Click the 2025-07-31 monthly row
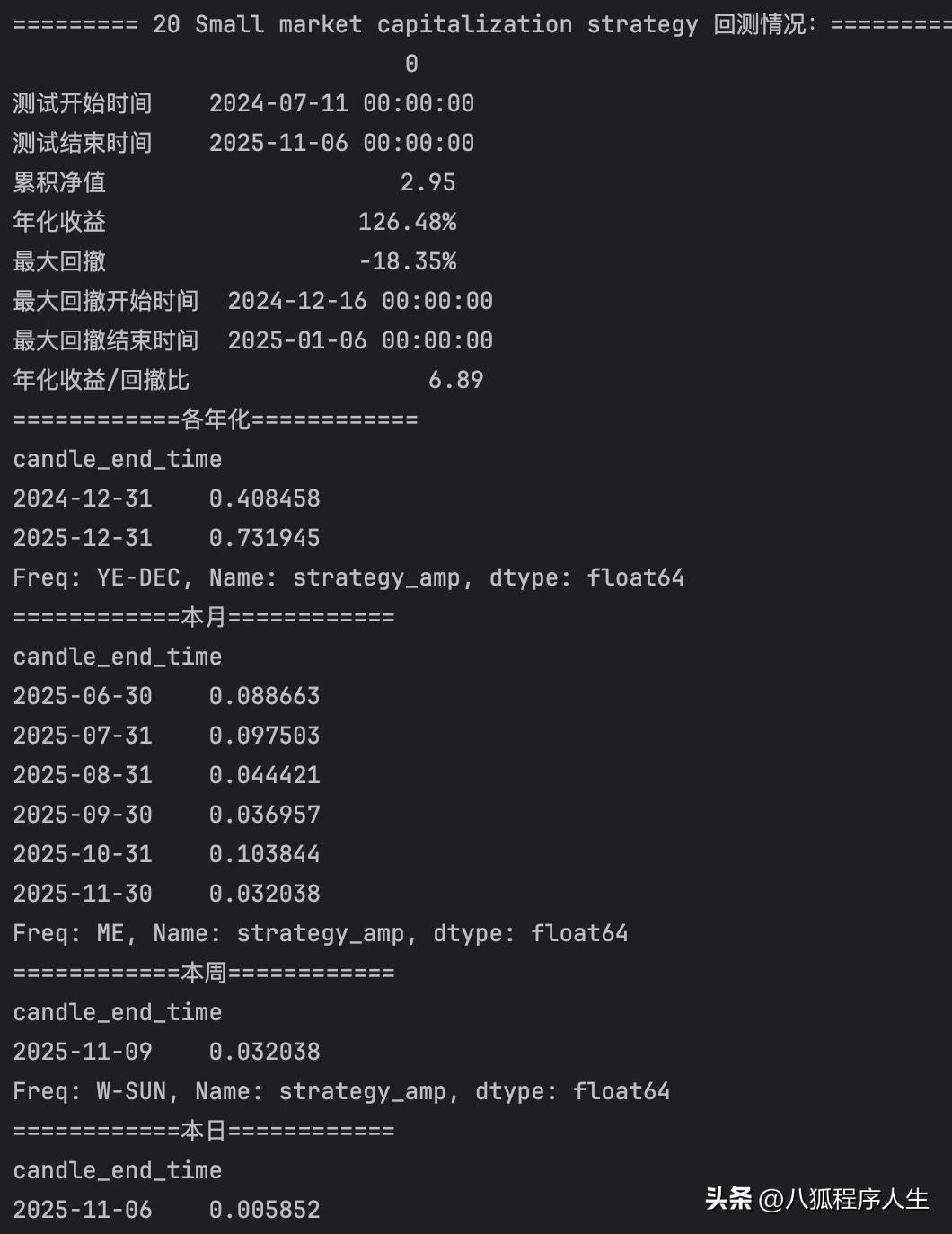The height and width of the screenshot is (1234, 952). coord(166,736)
